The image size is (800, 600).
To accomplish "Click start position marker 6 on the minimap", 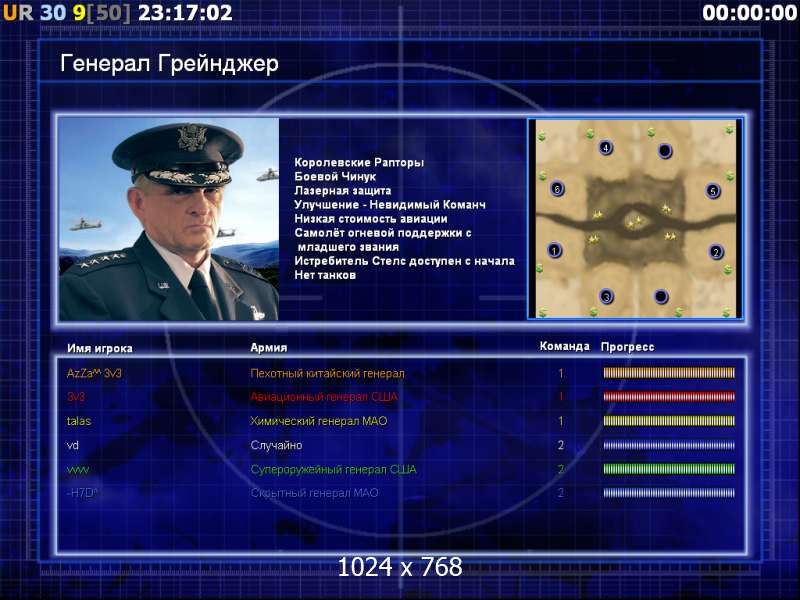I will click(x=557, y=189).
